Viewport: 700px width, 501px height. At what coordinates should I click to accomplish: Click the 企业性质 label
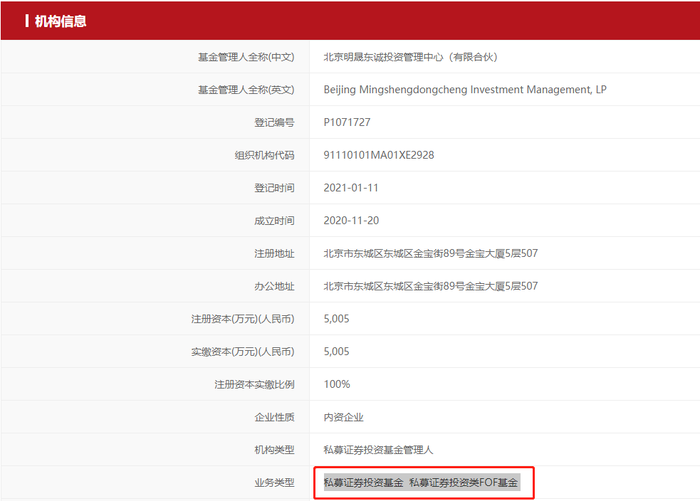(x=275, y=417)
